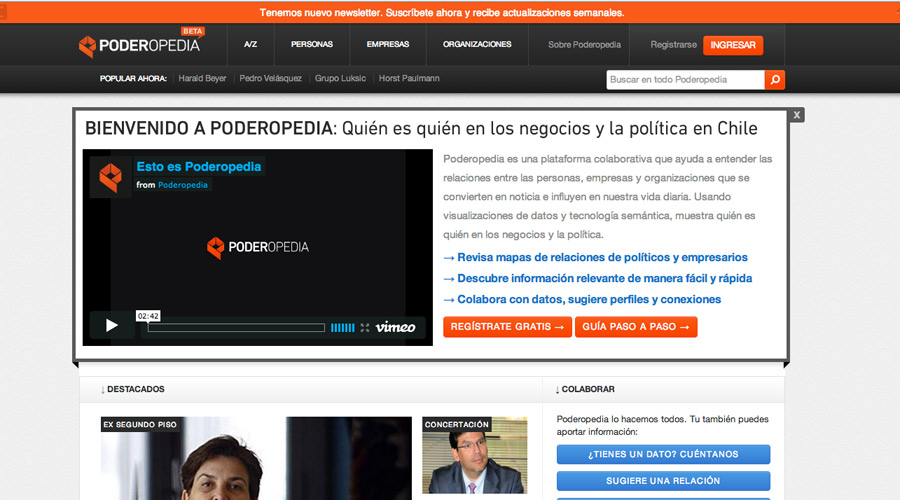The height and width of the screenshot is (500, 900).
Task: Seek in the video progress bar
Action: tap(236, 328)
